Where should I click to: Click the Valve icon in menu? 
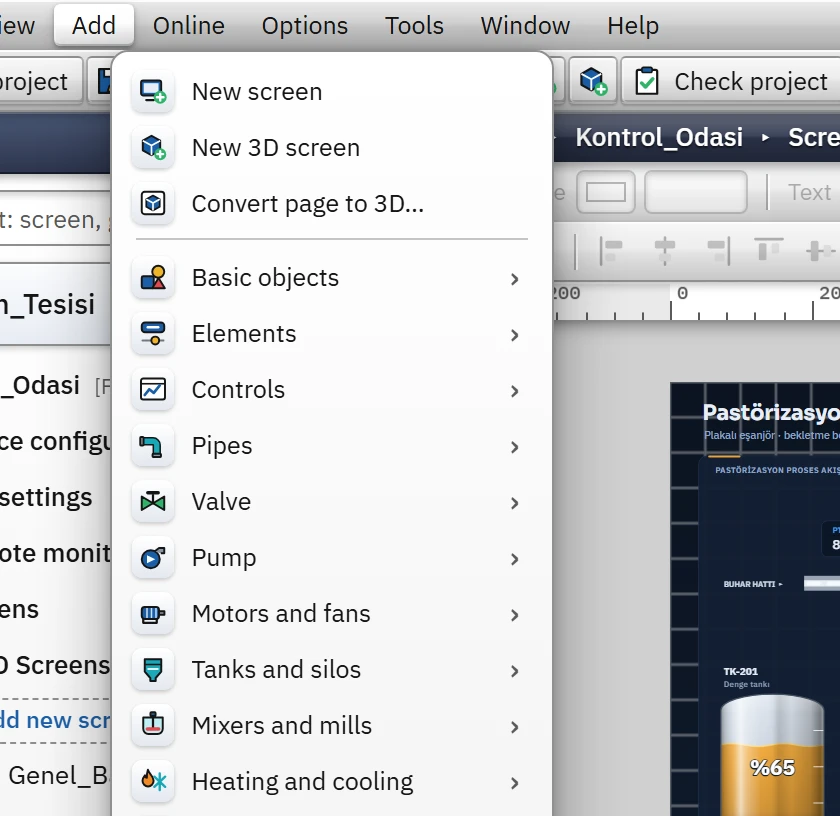(153, 501)
